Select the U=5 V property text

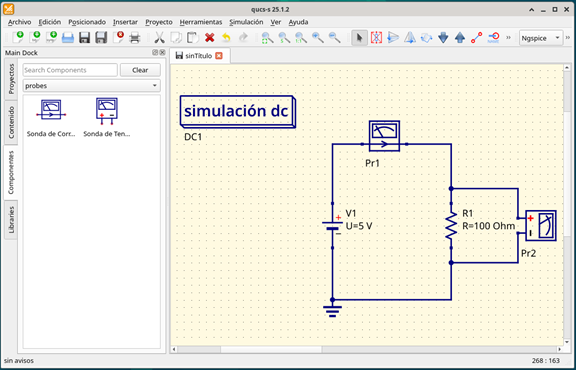(359, 226)
